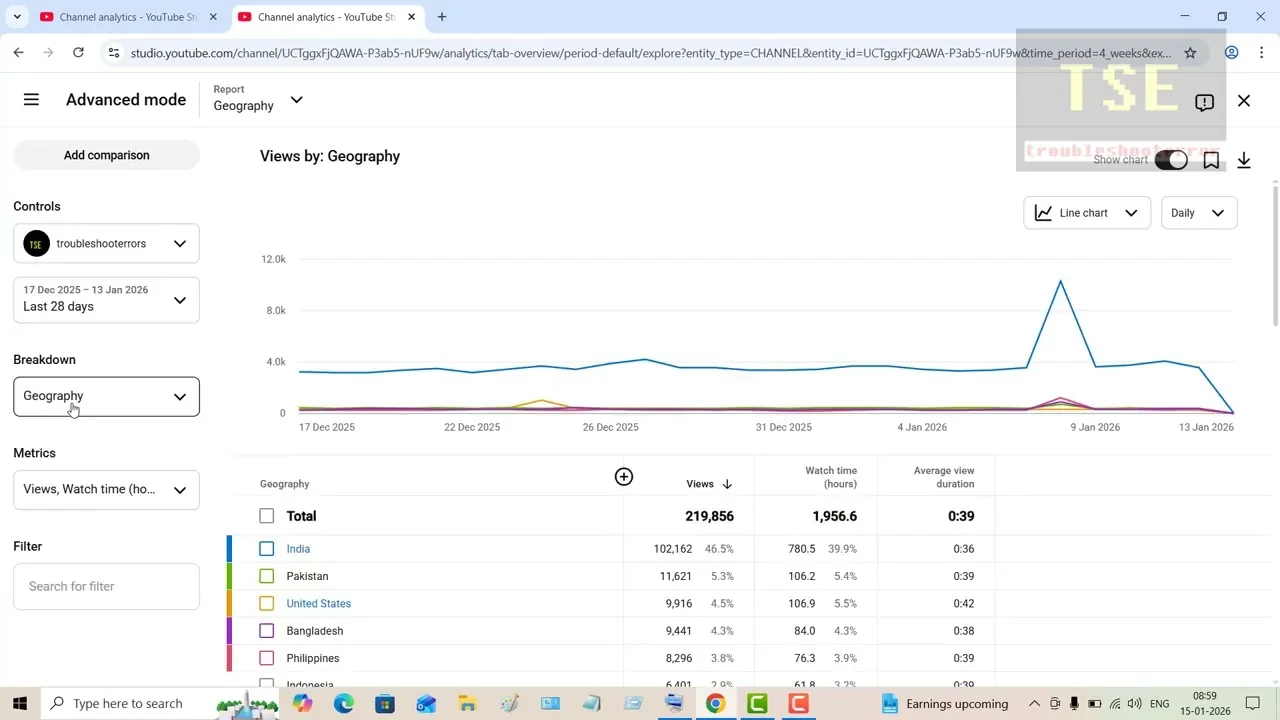
Task: Tick the Philippines row checkbox
Action: pyautogui.click(x=266, y=658)
